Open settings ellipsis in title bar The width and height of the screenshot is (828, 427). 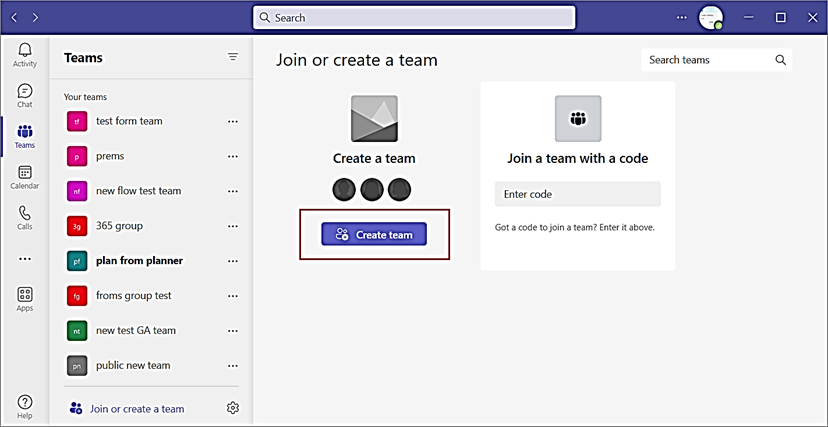click(x=682, y=17)
